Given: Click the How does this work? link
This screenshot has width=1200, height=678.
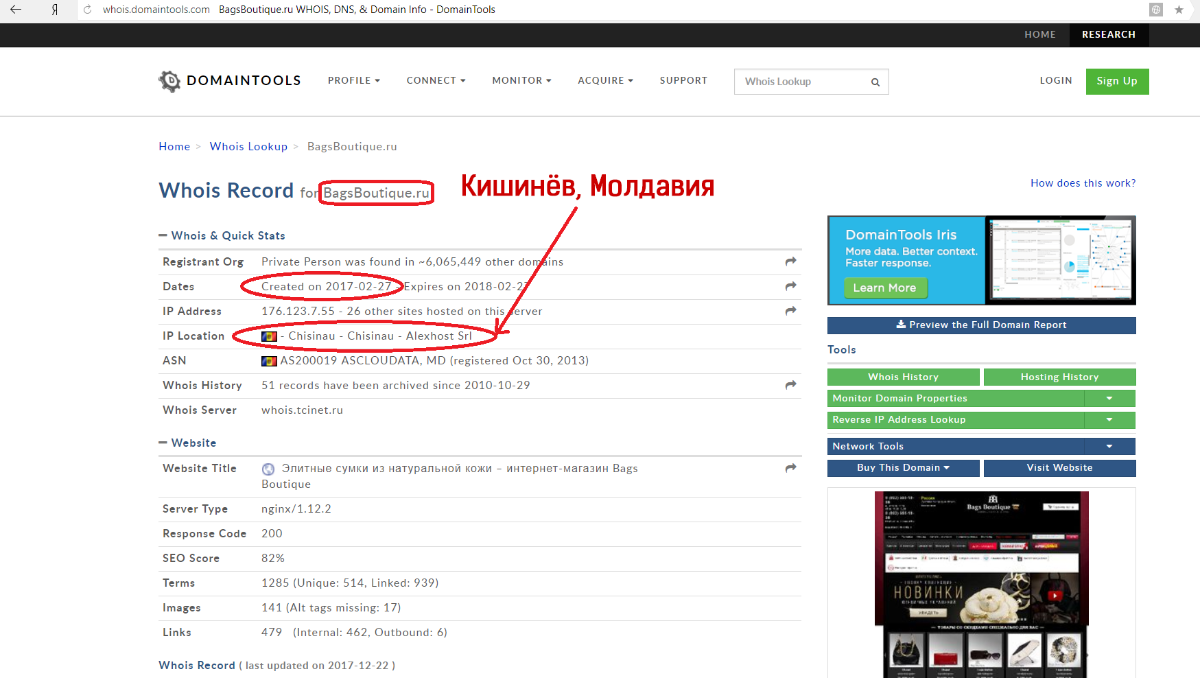Looking at the screenshot, I should (1083, 183).
